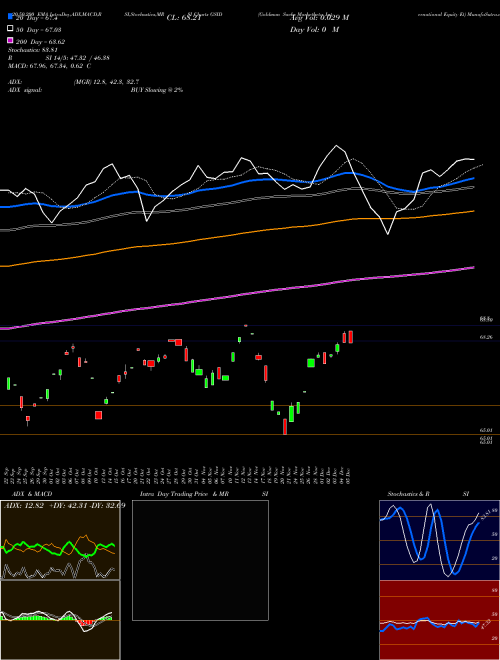Click the 'Stochastics & R' panel title

pos(408,494)
